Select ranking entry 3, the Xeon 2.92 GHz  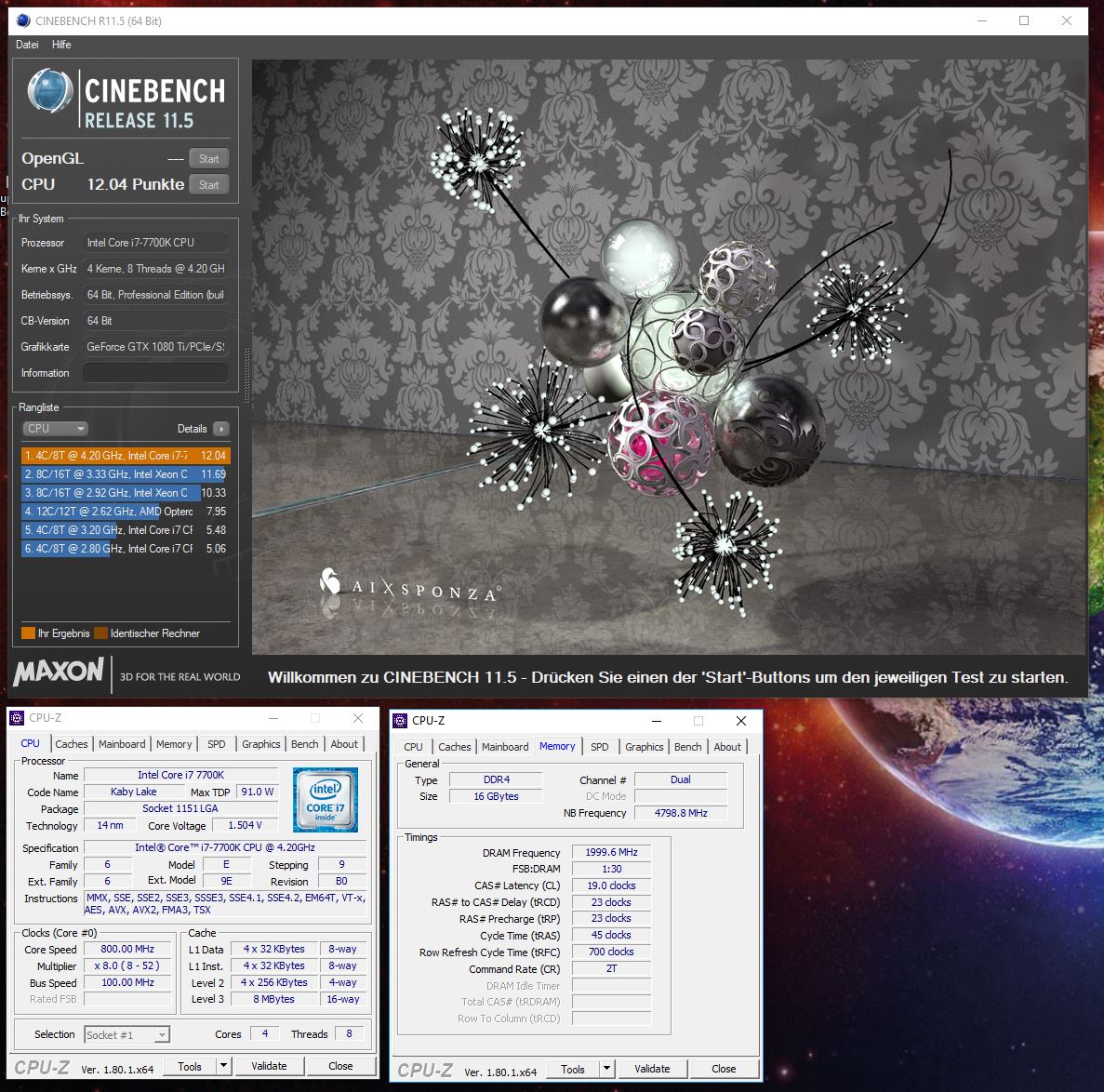(126, 493)
